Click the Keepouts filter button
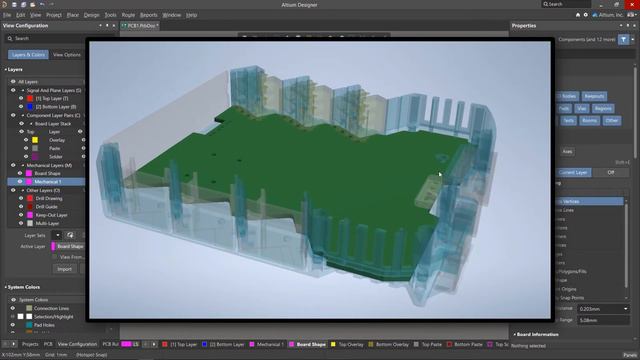This screenshot has height=360, width=640. [x=594, y=96]
